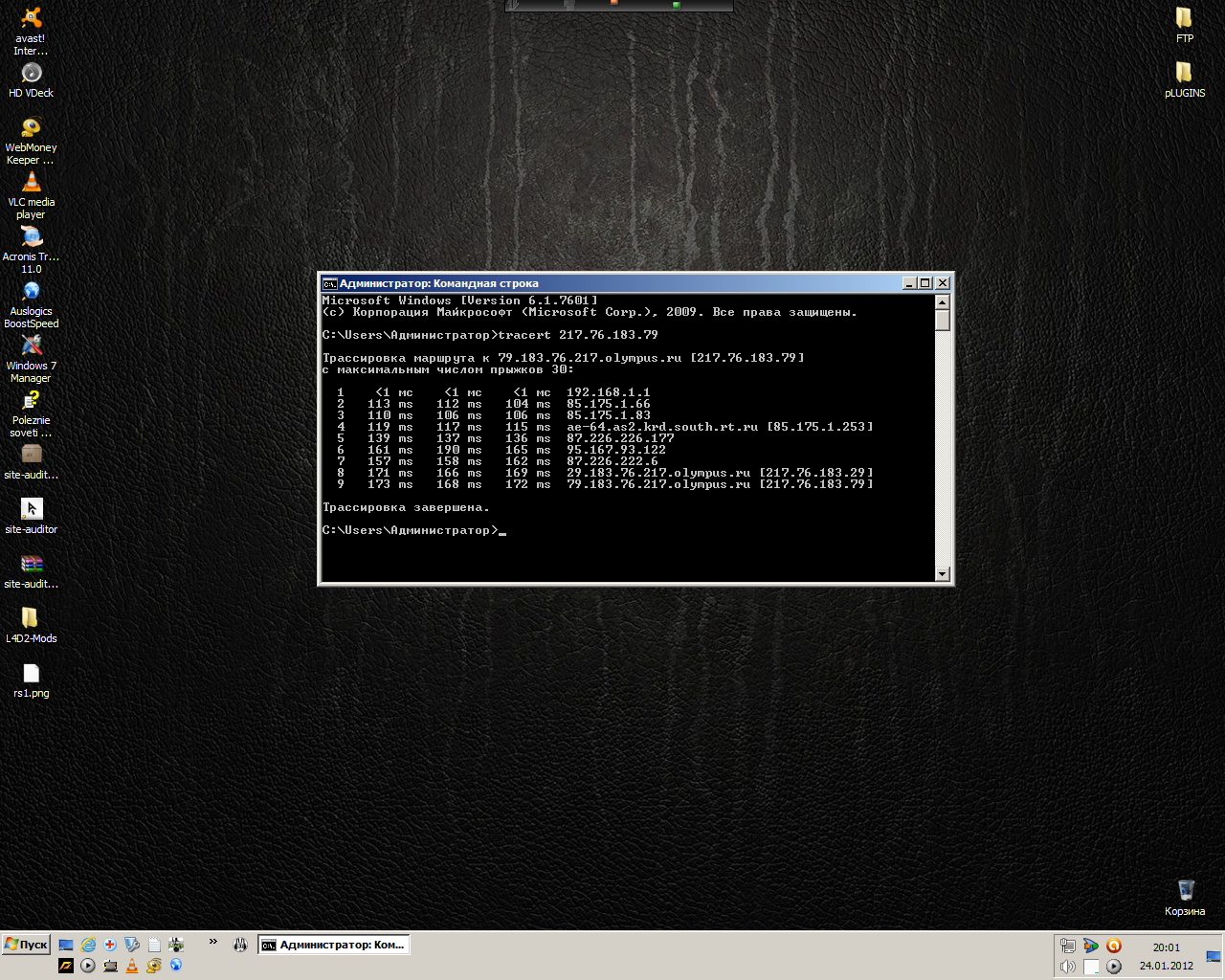Click the network connection tray icon
Image resolution: width=1225 pixels, height=980 pixels.
pyautogui.click(x=1068, y=946)
